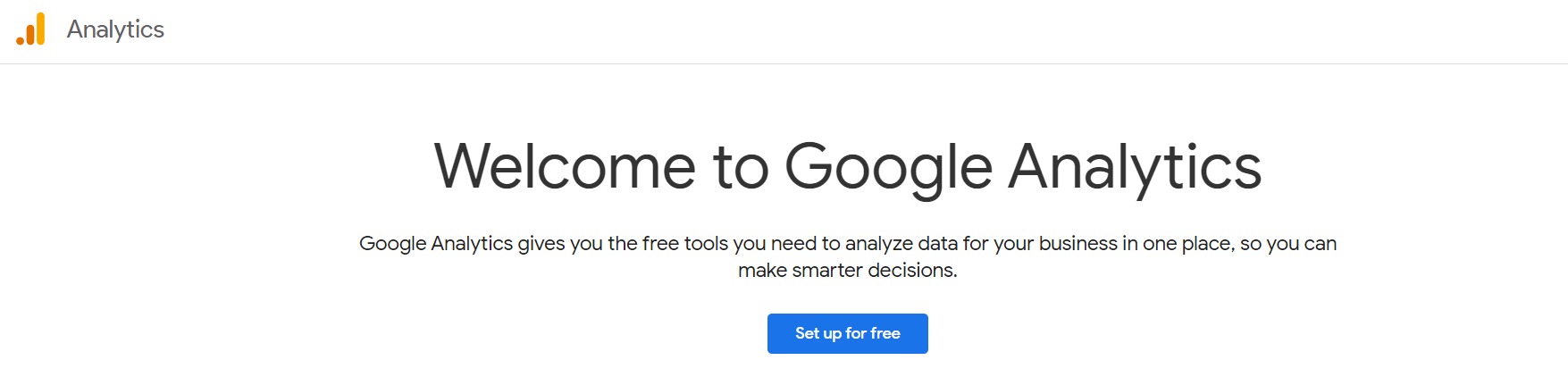Click the Google Analytics description paragraph
Image resolution: width=1568 pixels, height=377 pixels.
[x=847, y=256]
